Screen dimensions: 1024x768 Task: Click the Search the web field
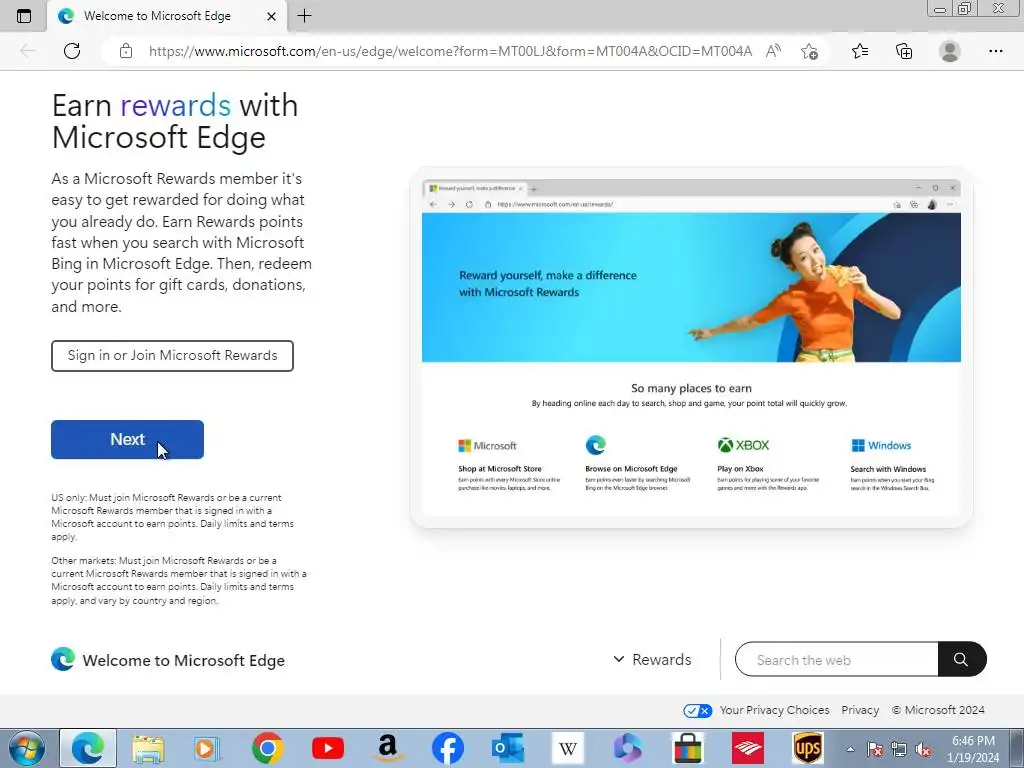[837, 660]
